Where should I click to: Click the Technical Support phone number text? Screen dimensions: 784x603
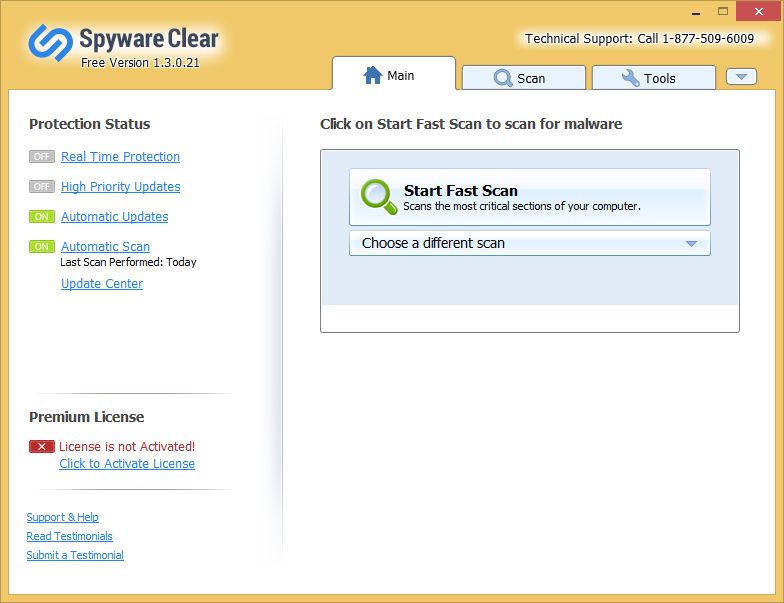point(639,38)
